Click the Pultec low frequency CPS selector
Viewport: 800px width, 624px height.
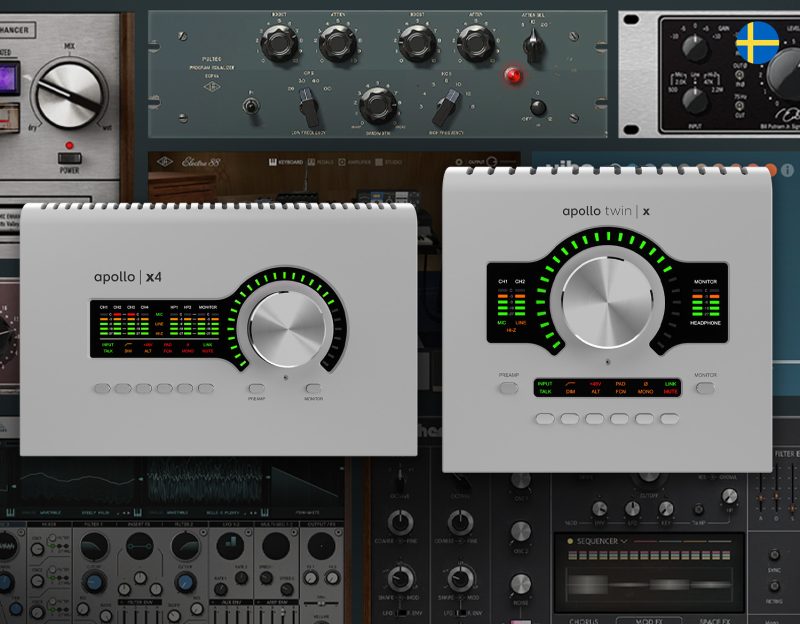tap(309, 108)
